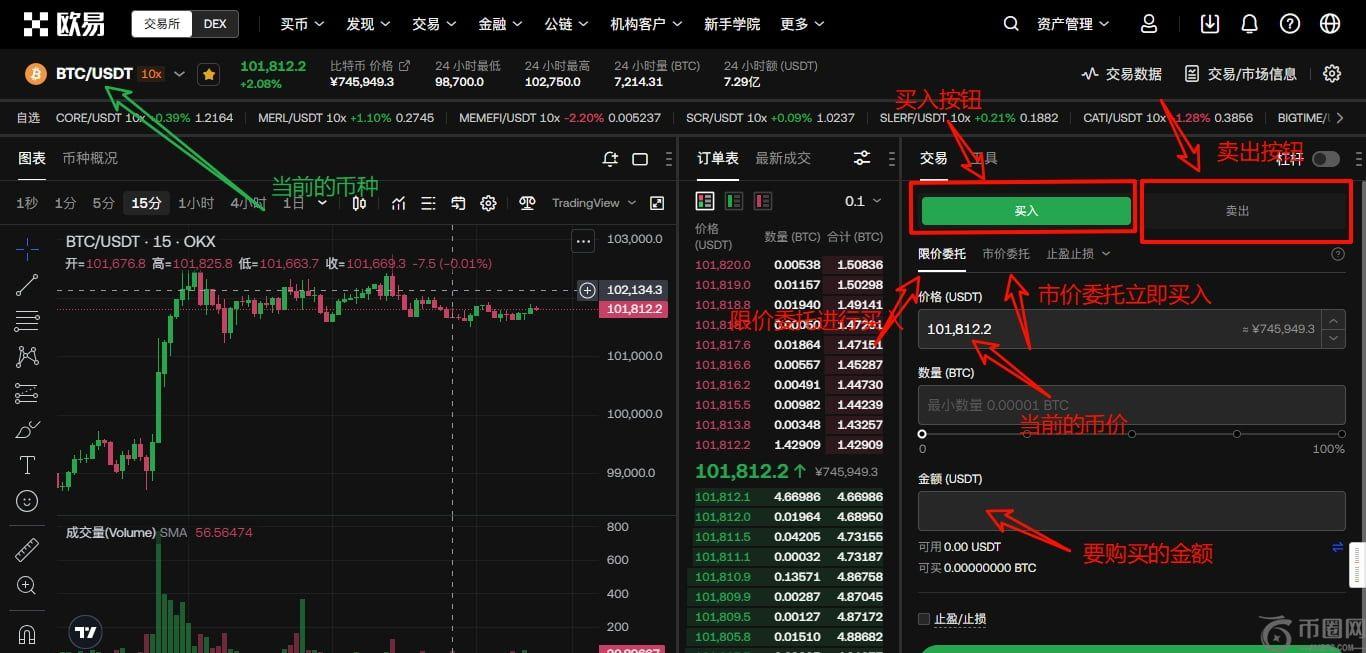Screen dimensions: 1366x653
Task: Enable the 止盈/止损 checkbox
Action: (924, 619)
